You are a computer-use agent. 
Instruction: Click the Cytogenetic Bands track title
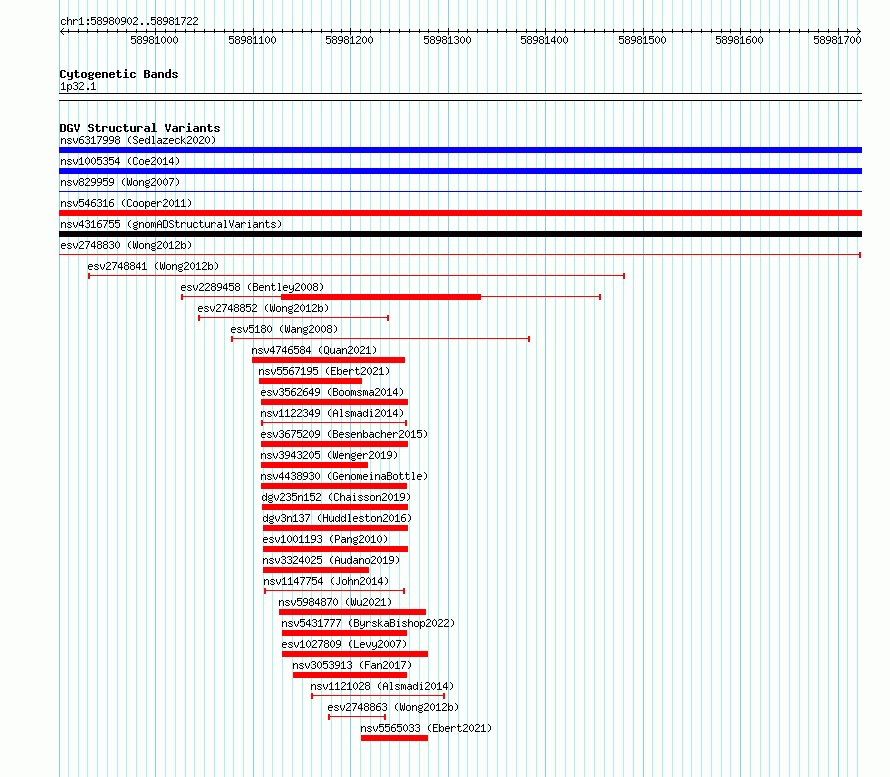119,74
